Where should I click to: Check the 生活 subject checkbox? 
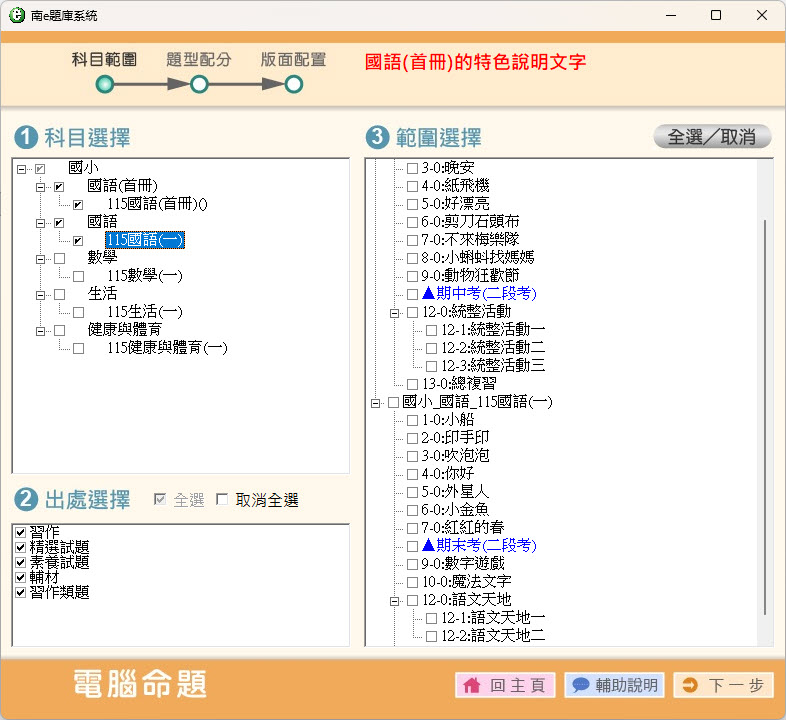tap(59, 294)
